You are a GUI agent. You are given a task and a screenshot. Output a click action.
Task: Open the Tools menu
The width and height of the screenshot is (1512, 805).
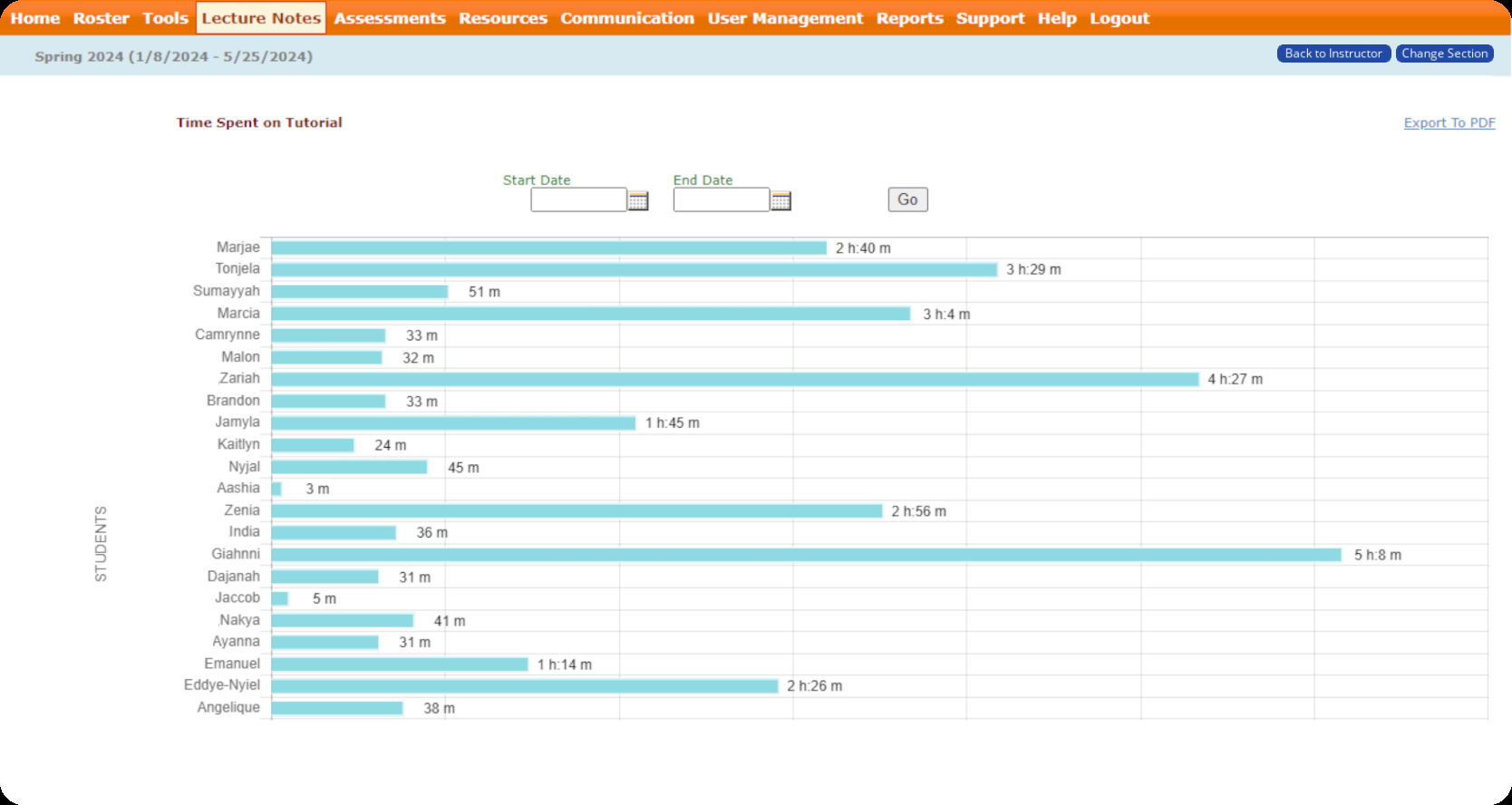[165, 18]
